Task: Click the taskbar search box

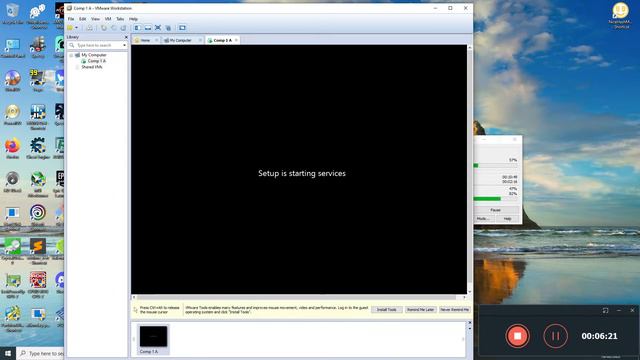Action: click(x=40, y=353)
